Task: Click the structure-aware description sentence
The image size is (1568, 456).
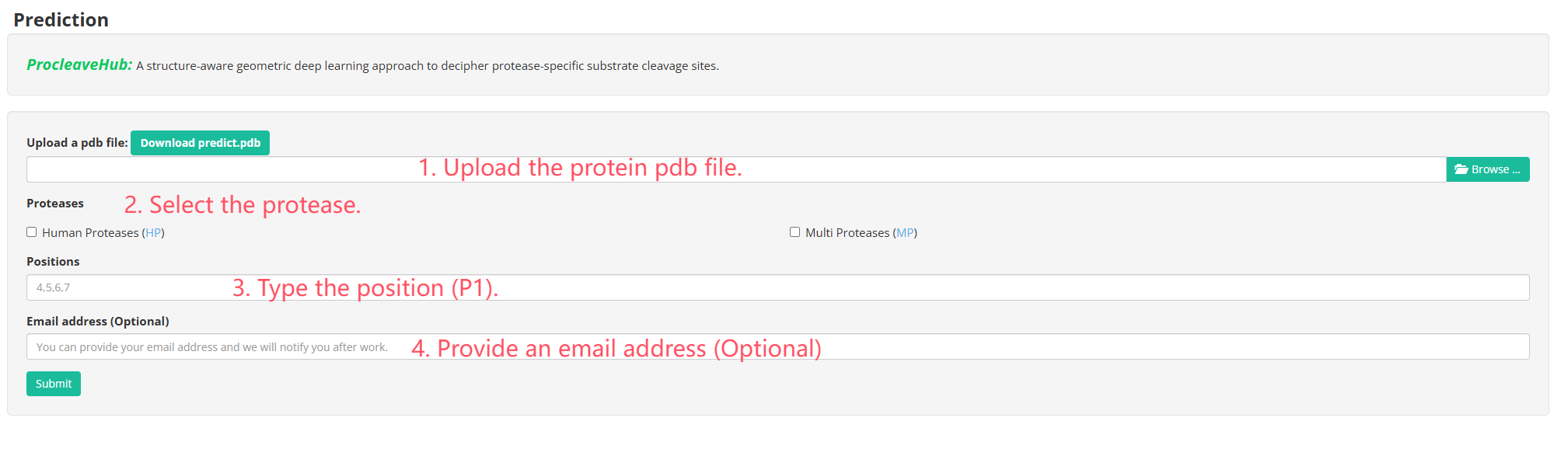Action: pos(428,66)
